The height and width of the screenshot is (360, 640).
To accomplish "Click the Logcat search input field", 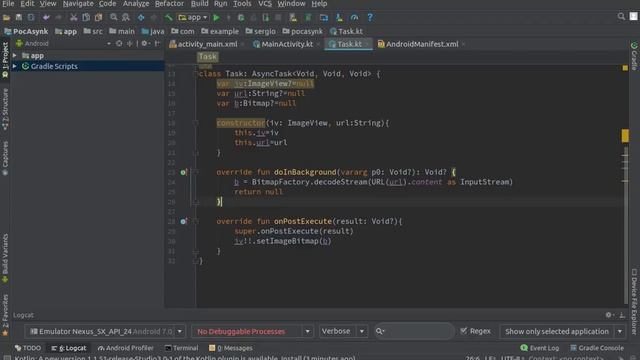I will click(414, 331).
